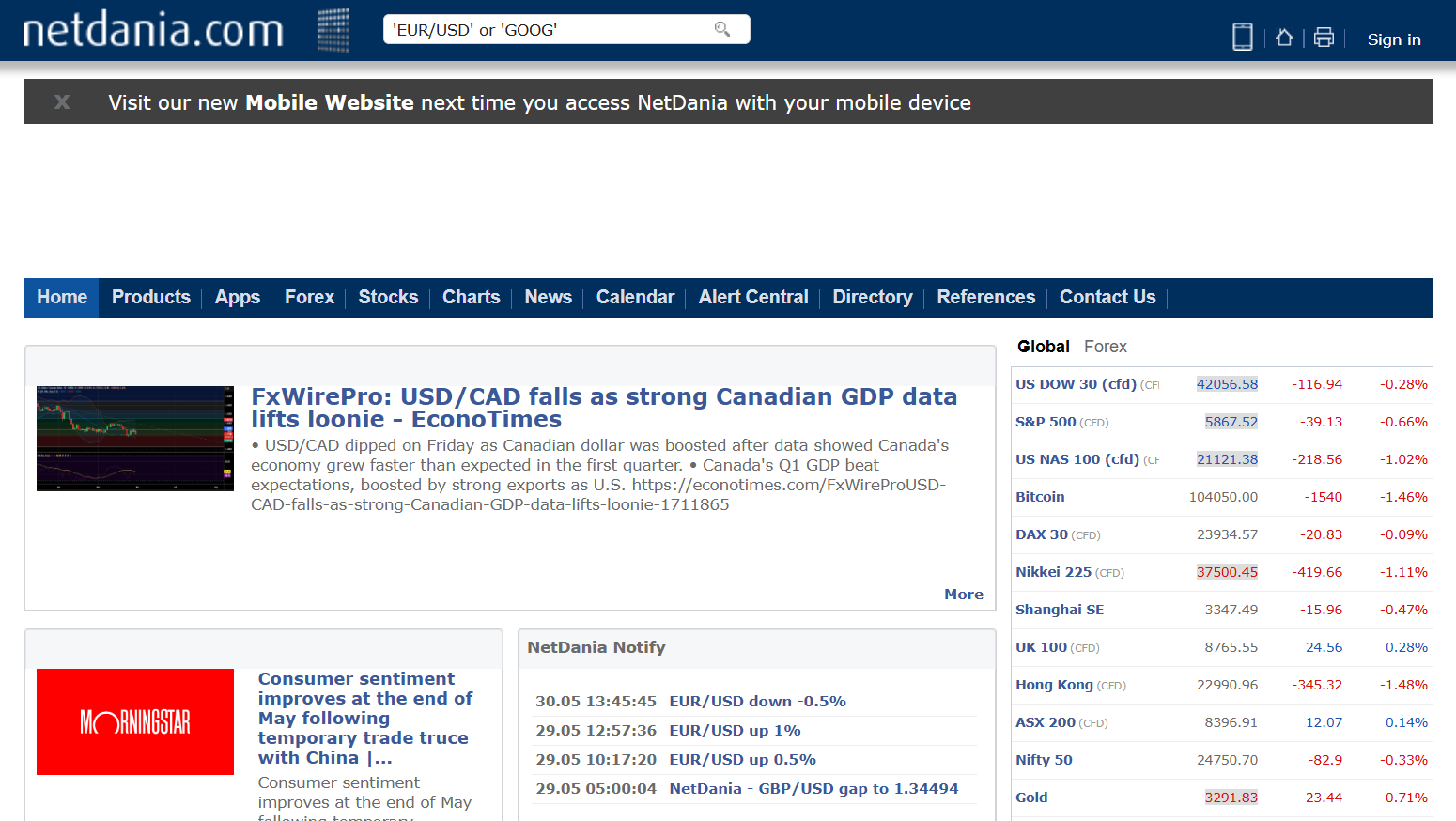Open the USD/CAD chart thumbnail

click(x=135, y=439)
